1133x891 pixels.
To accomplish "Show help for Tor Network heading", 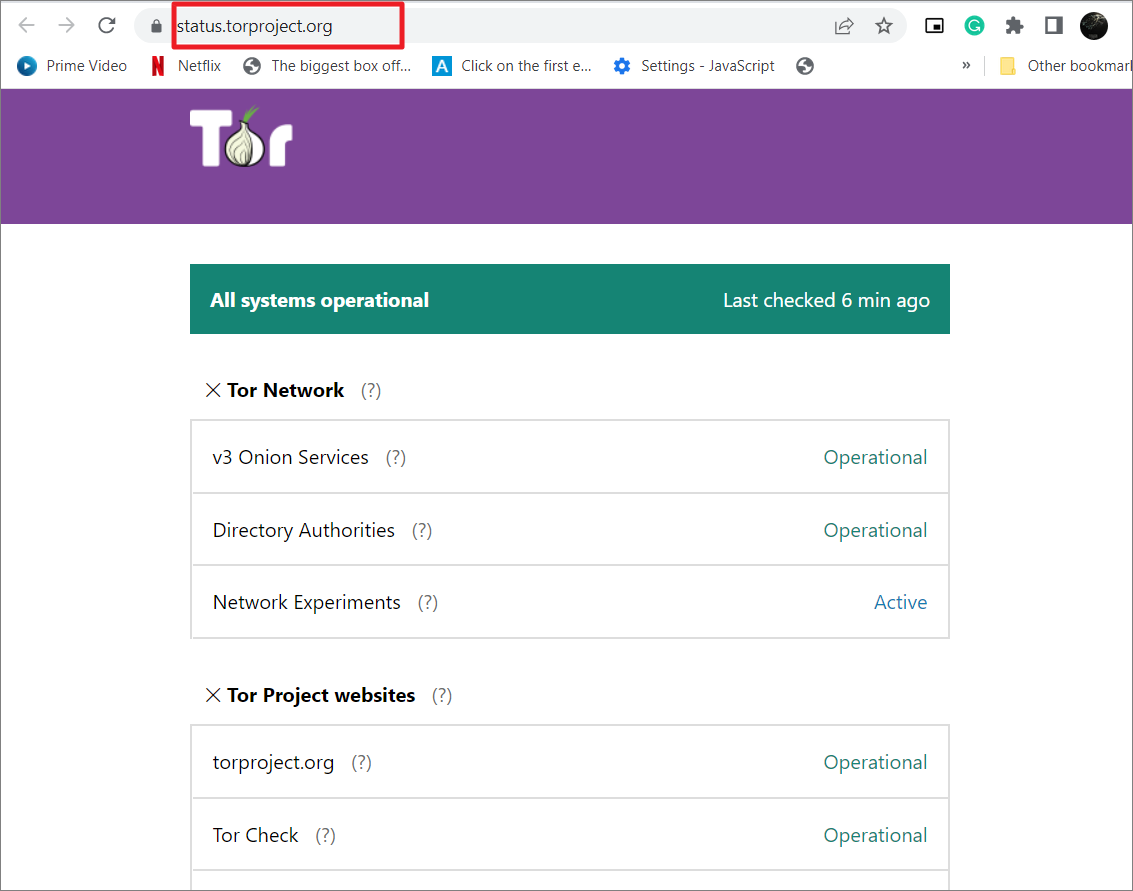I will 371,391.
